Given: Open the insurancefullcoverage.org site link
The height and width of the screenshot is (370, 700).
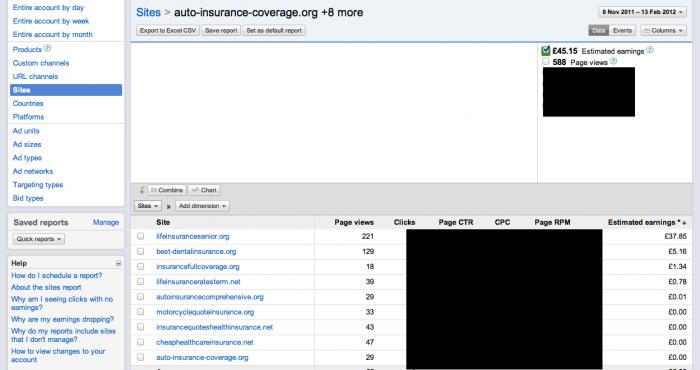Looking at the screenshot, I should pos(198,266).
